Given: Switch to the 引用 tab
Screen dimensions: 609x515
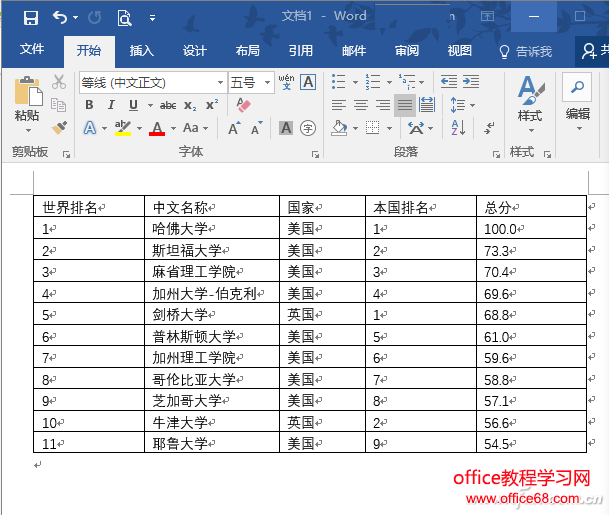Looking at the screenshot, I should coord(301,50).
